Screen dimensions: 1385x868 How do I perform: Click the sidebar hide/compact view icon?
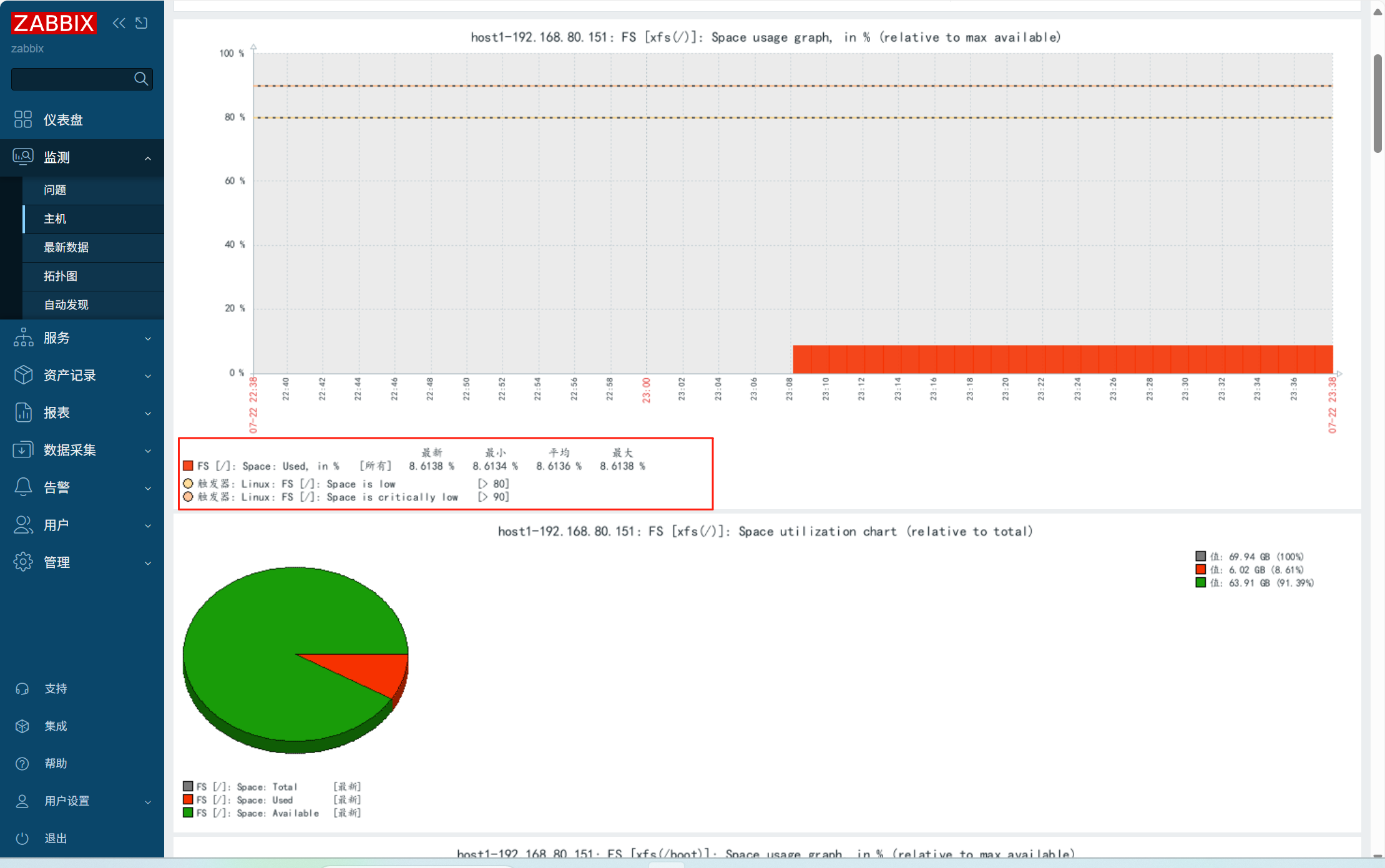tap(142, 23)
